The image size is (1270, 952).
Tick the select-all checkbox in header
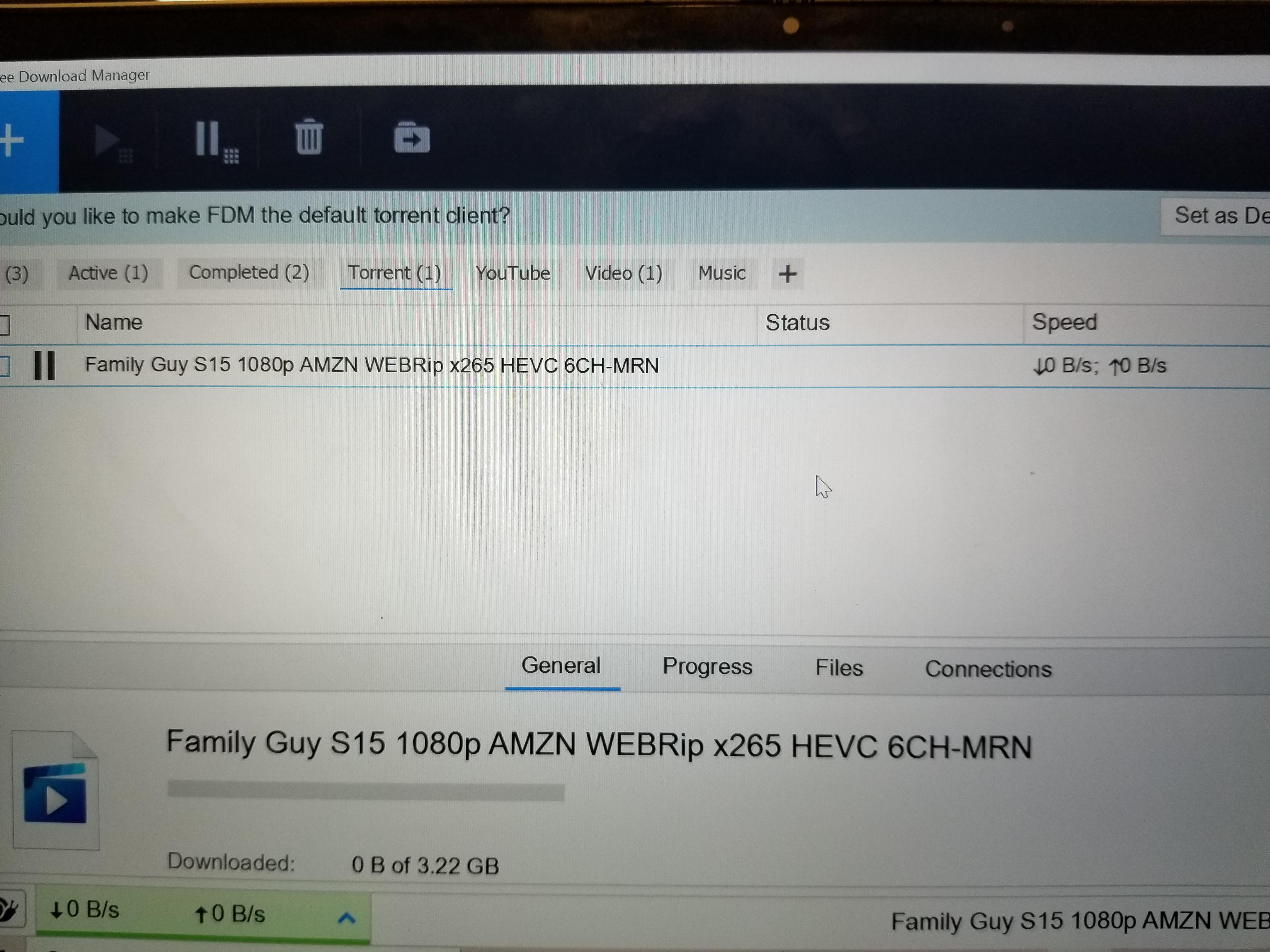click(x=4, y=325)
